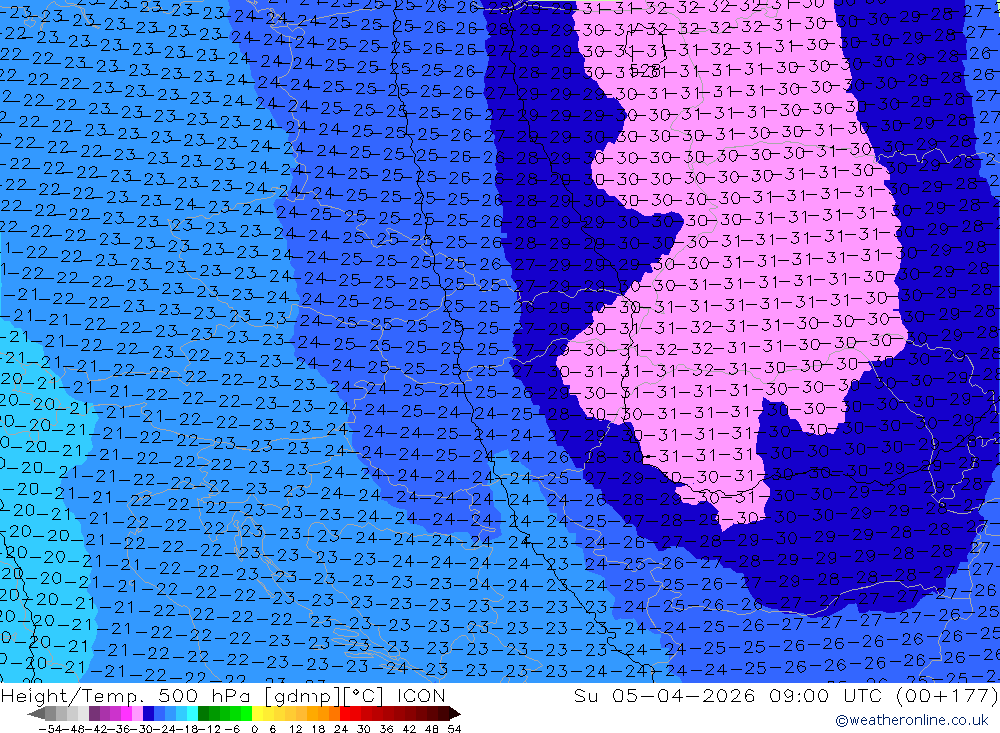Click the Su 05-04-2026 09:00 UTC timestamp

[x=786, y=696]
